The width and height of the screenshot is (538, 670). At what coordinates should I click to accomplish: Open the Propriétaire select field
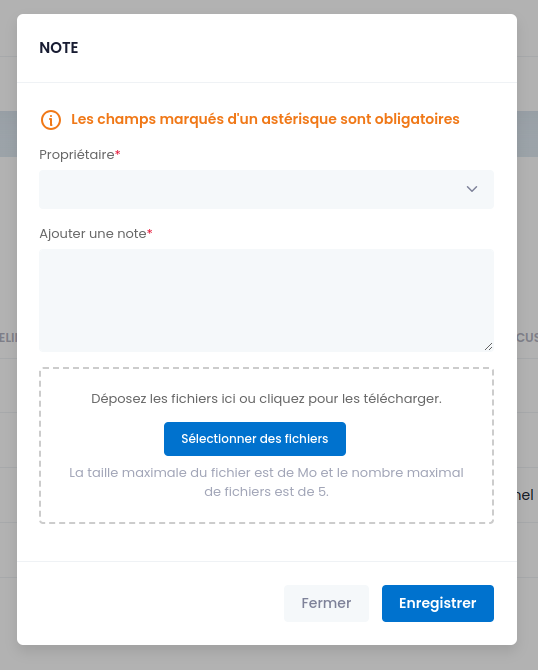pyautogui.click(x=266, y=189)
